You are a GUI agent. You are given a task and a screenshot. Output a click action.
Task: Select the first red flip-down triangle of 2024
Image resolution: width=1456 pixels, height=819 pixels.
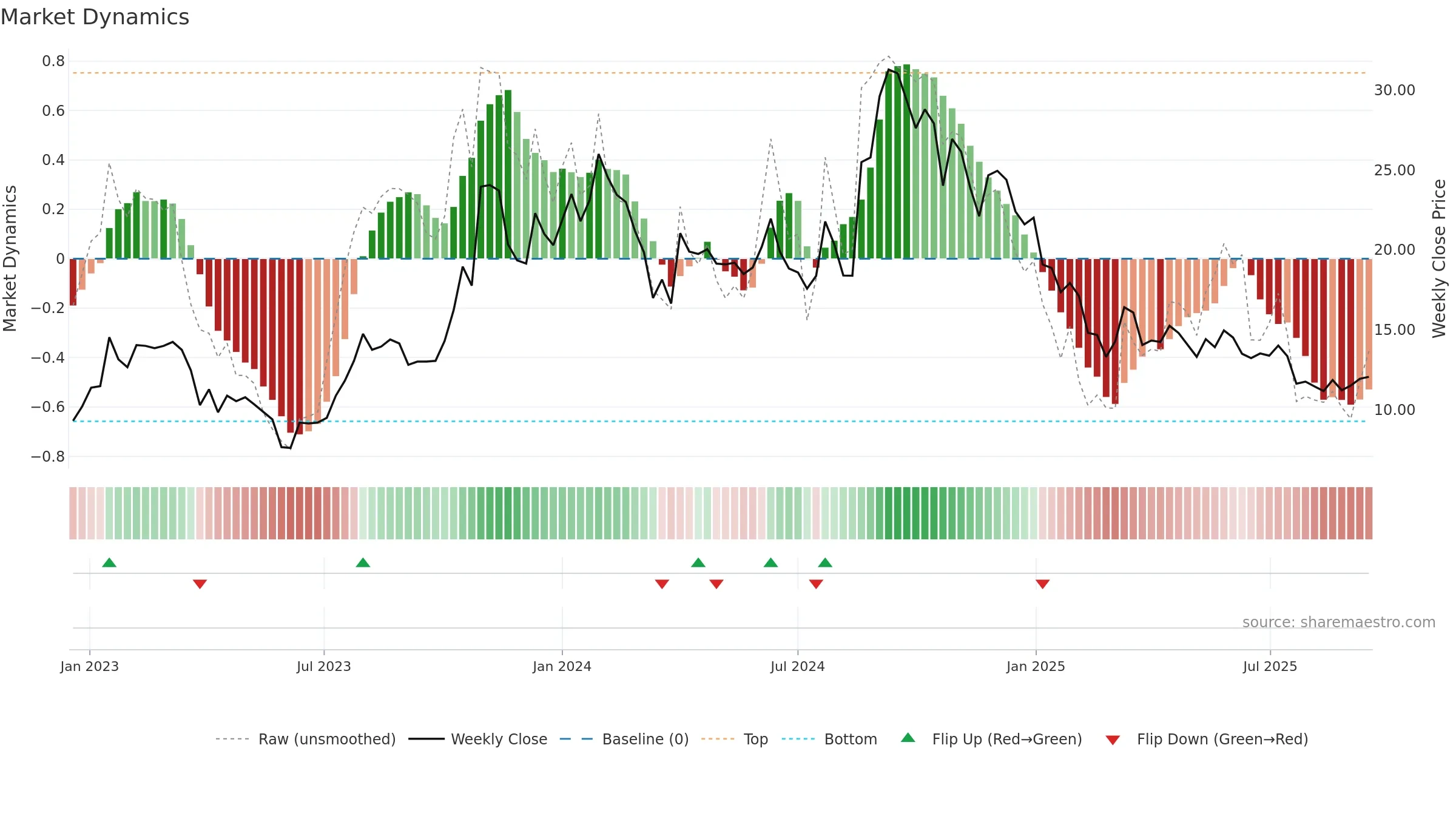pos(662,584)
